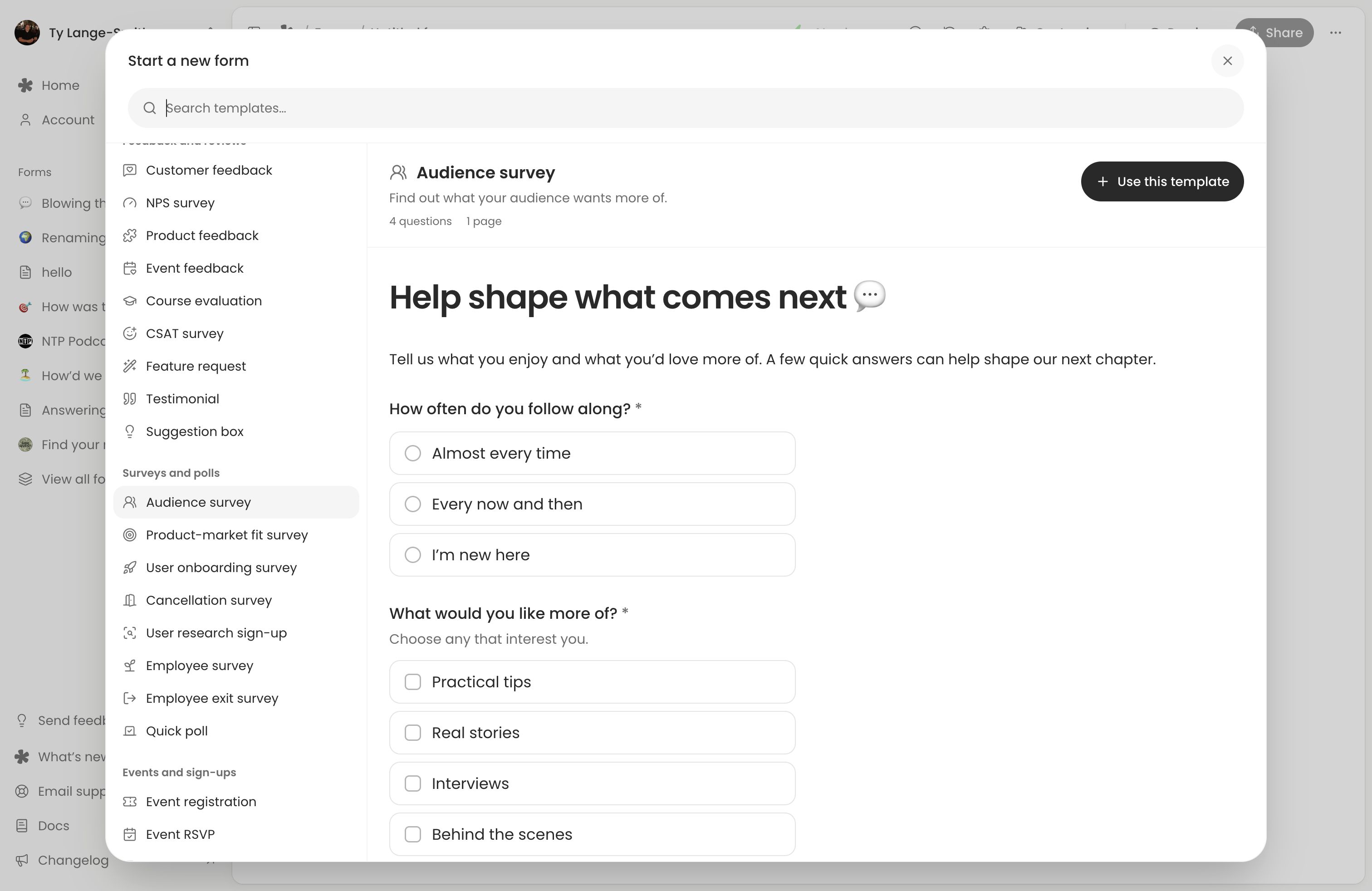Open the Employee survey template
The width and height of the screenshot is (1372, 891).
click(236, 666)
